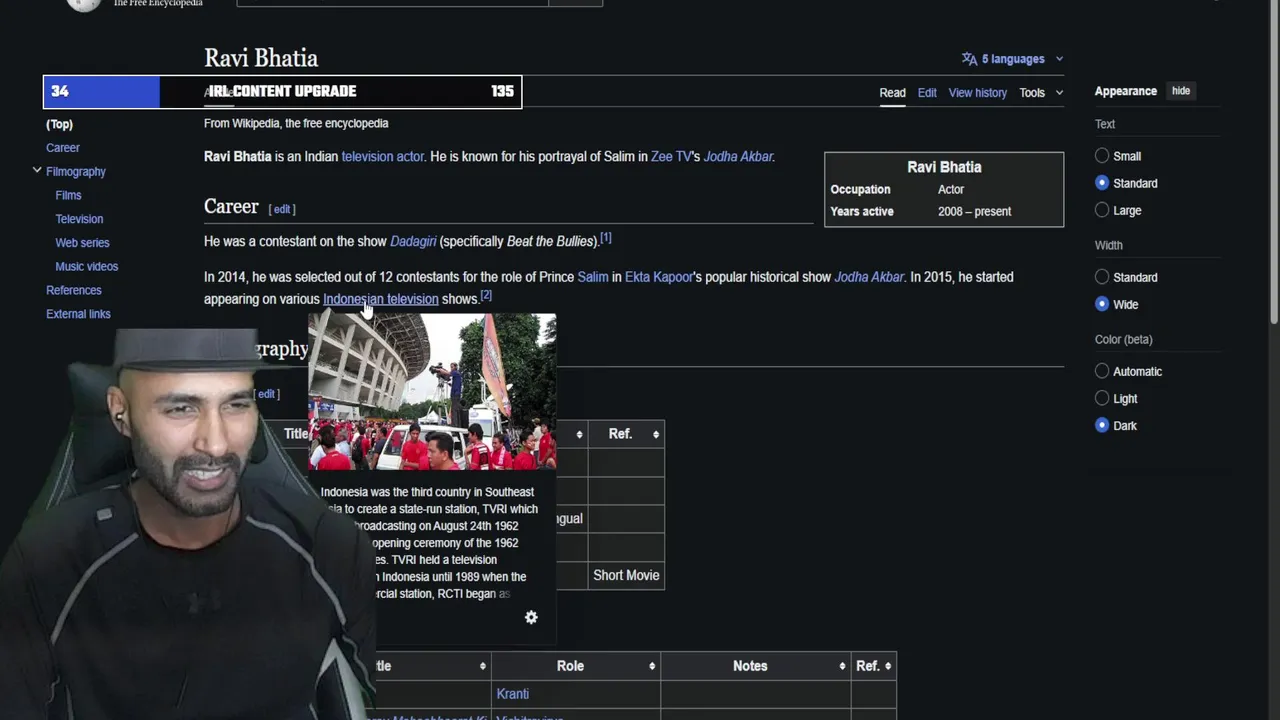Go to Films in the contents sidebar
Screen dimensions: 1280x720
68,195
